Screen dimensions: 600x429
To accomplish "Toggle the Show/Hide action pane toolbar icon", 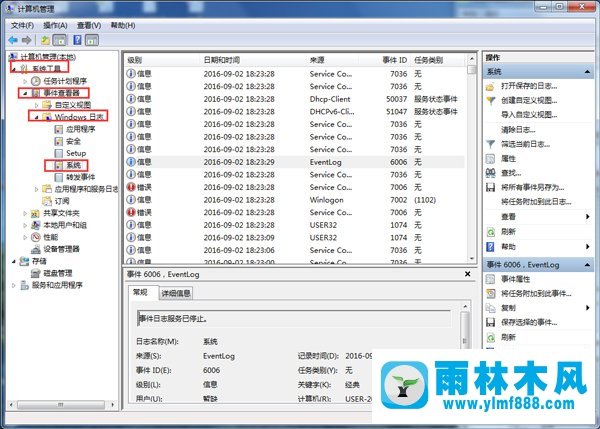I will point(92,40).
